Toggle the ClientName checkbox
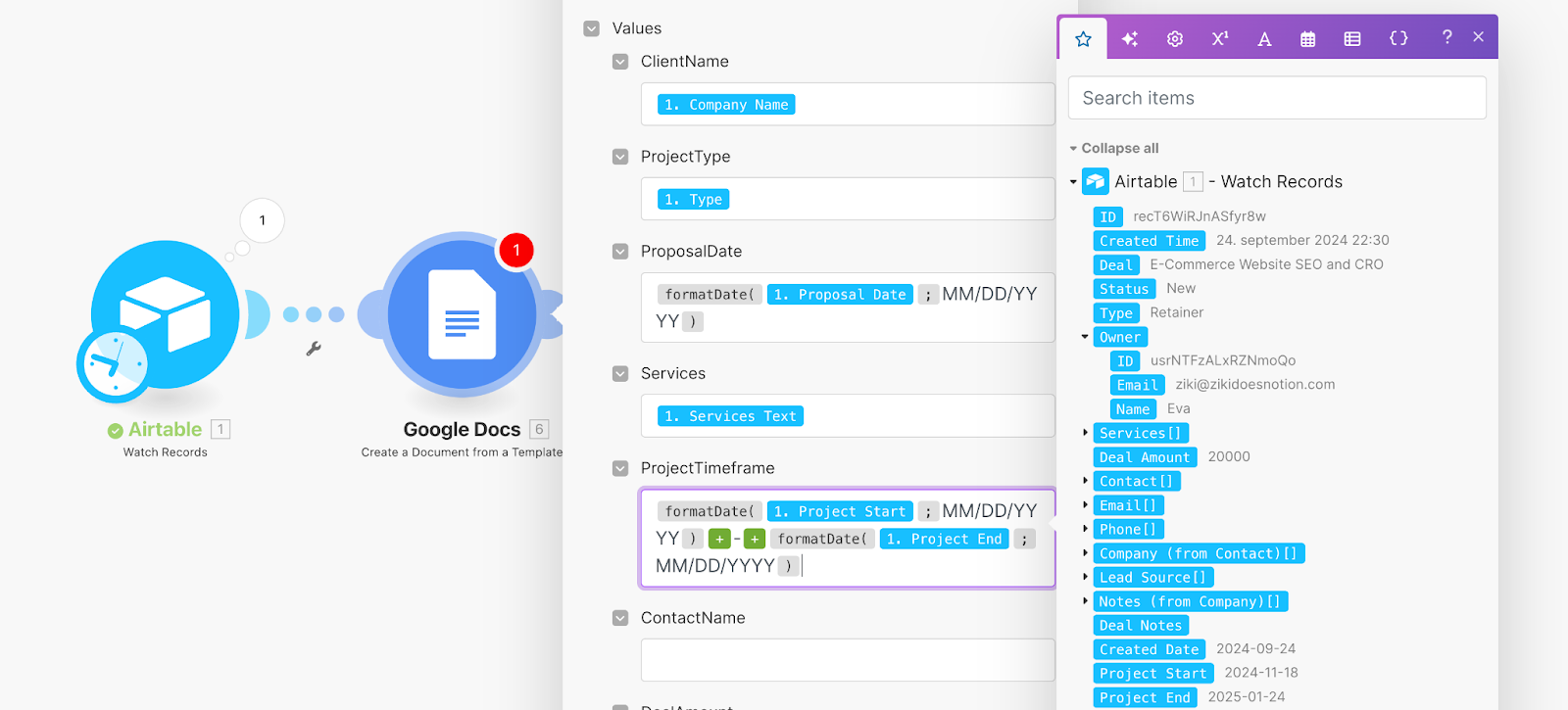1568x710 pixels. coord(619,62)
